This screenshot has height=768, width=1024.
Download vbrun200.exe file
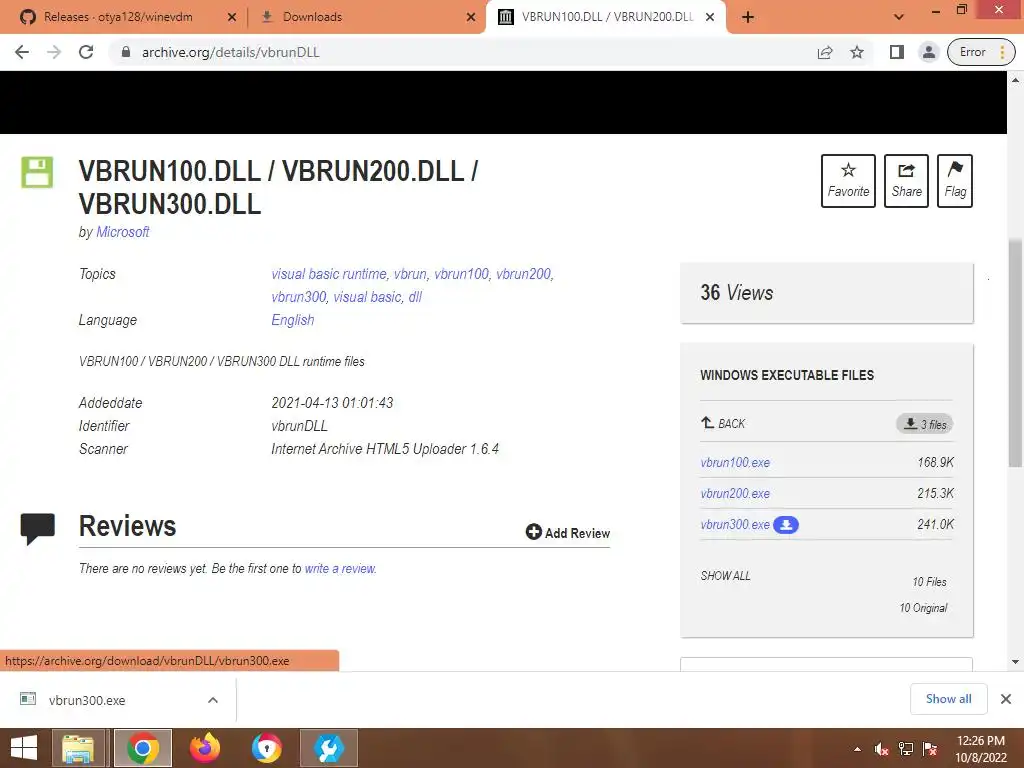click(735, 494)
